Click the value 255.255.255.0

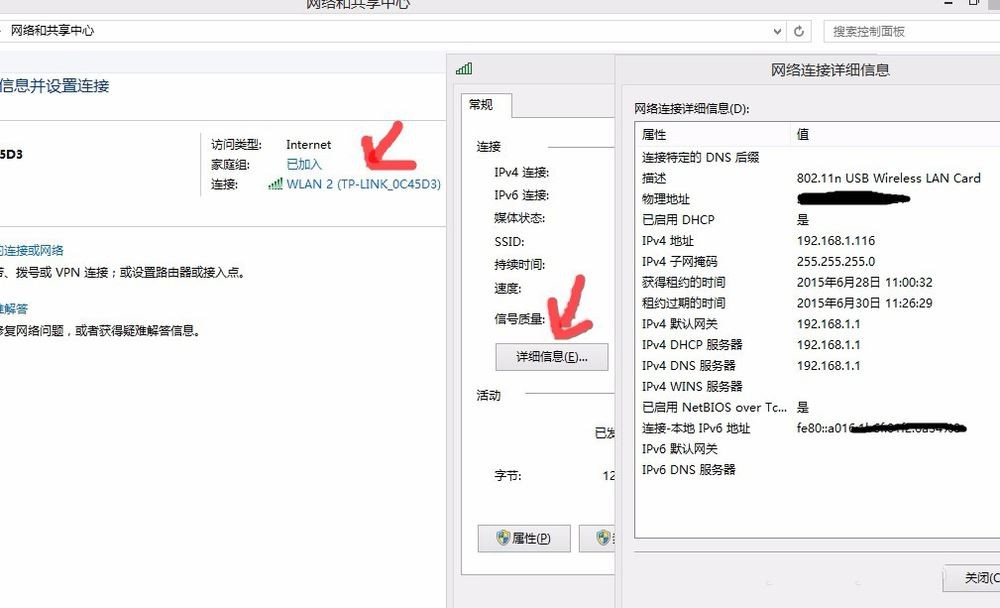pos(835,262)
